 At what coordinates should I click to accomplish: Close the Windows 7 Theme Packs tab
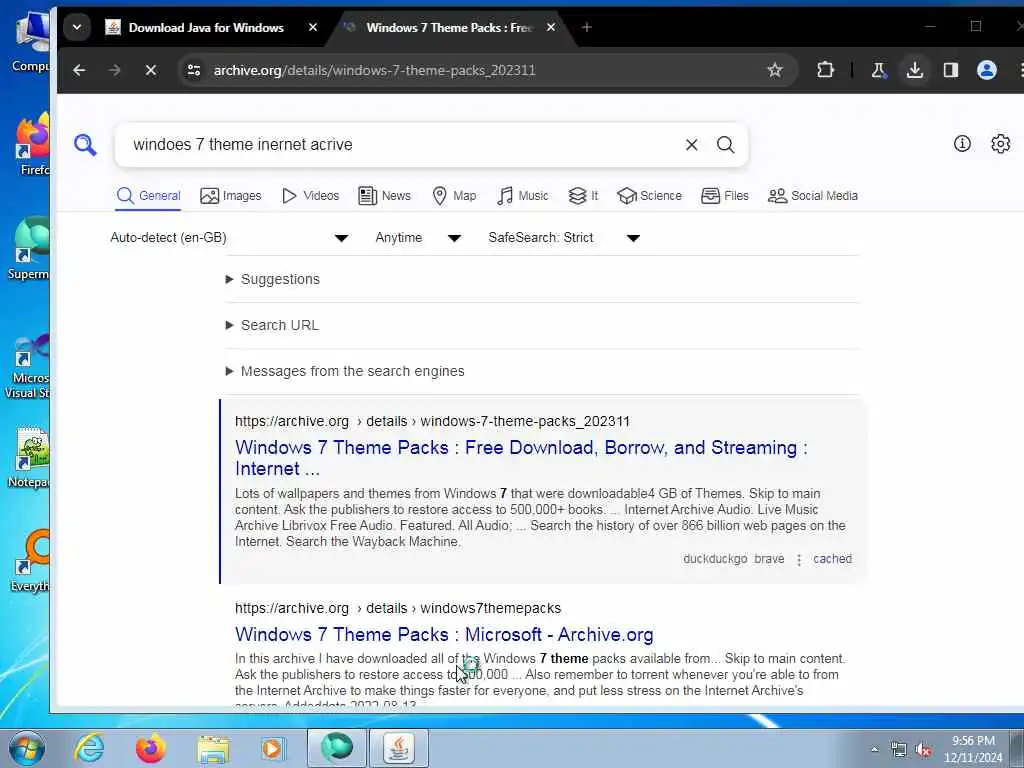tap(551, 27)
